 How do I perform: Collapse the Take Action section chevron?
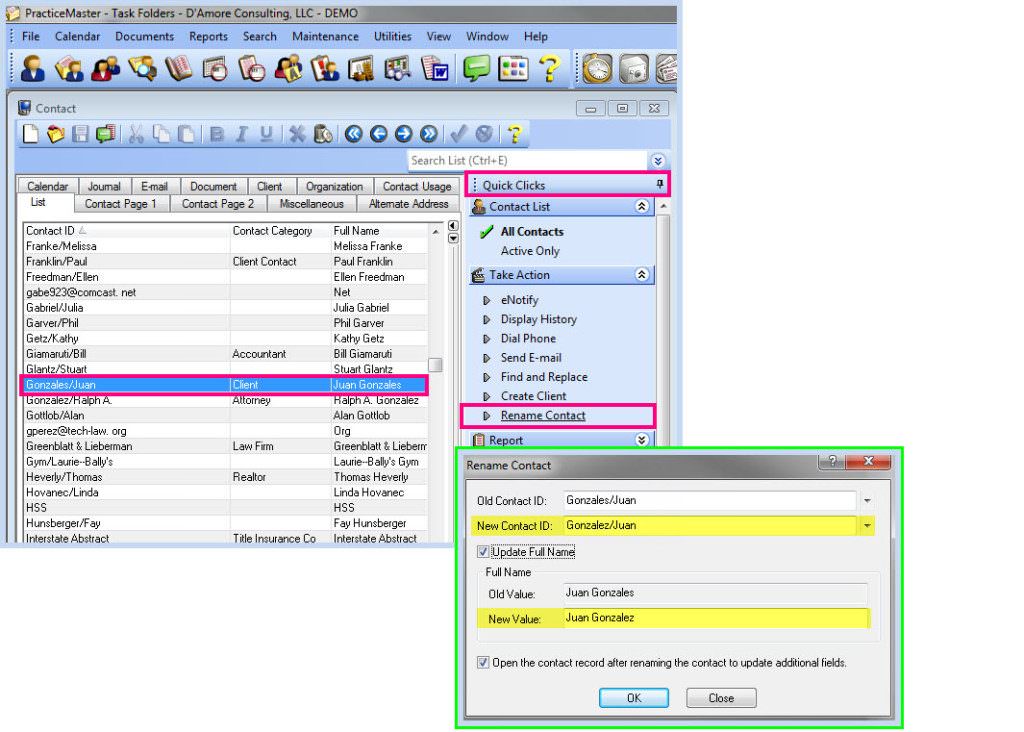(642, 275)
